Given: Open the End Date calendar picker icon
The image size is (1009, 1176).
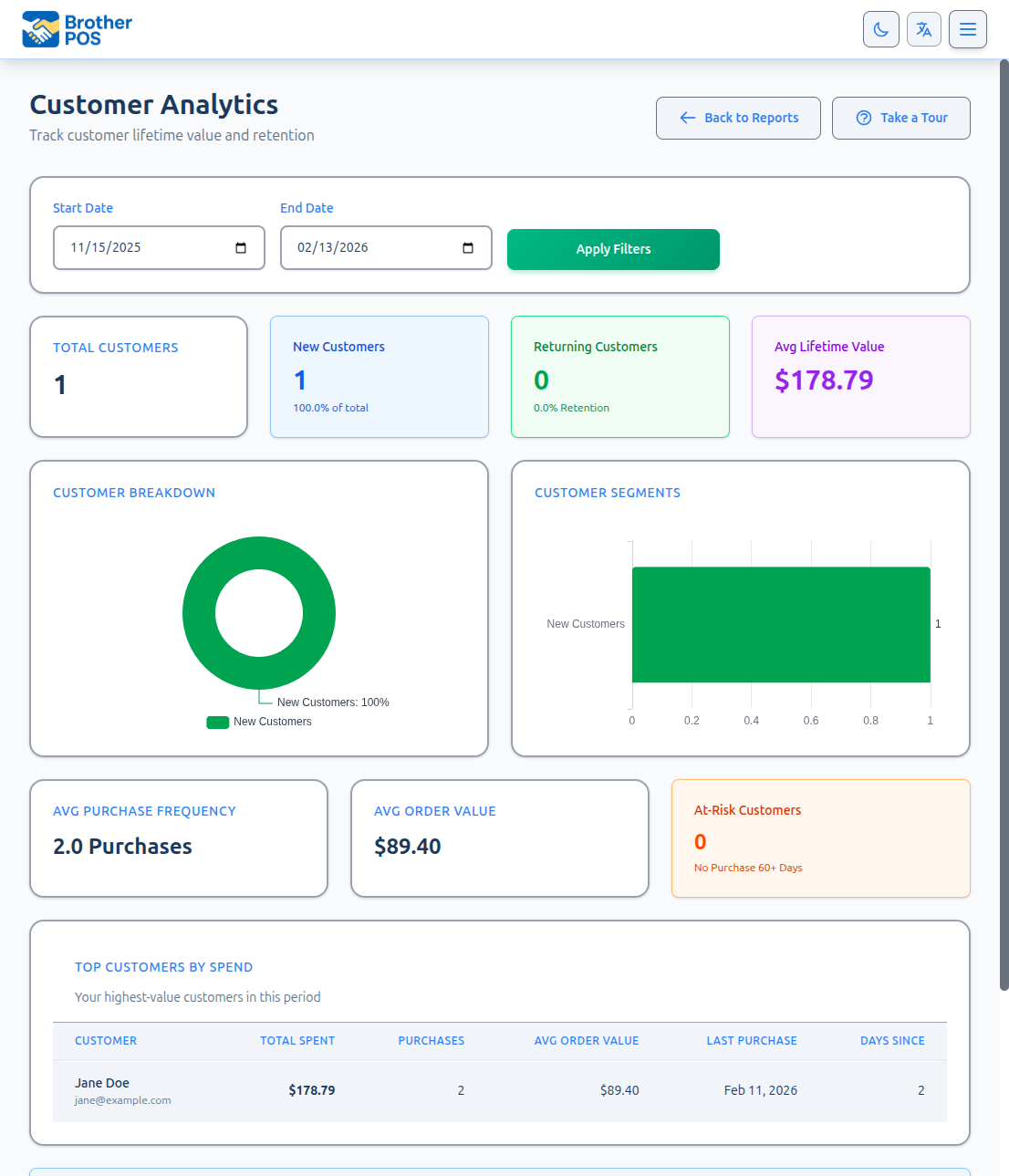Looking at the screenshot, I should coord(467,247).
